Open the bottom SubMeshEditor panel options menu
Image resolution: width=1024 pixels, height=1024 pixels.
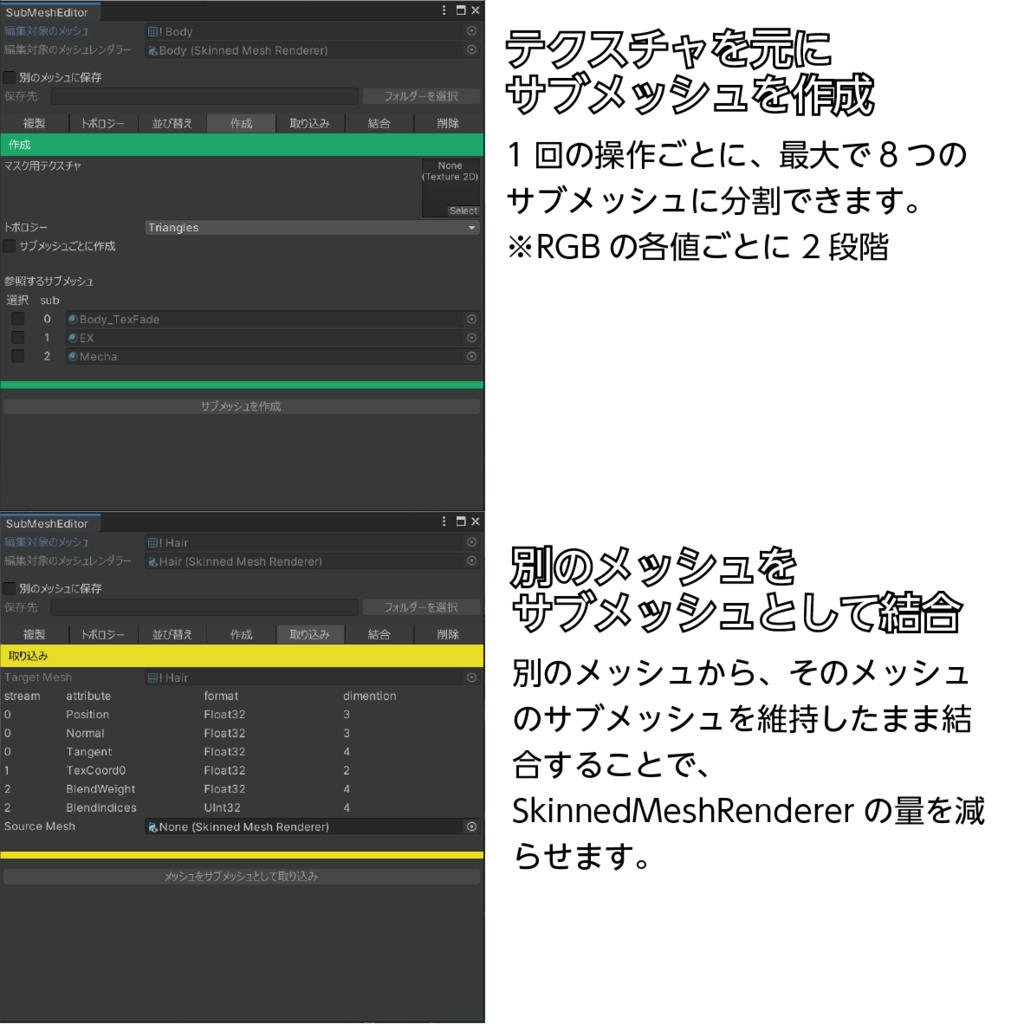[443, 521]
